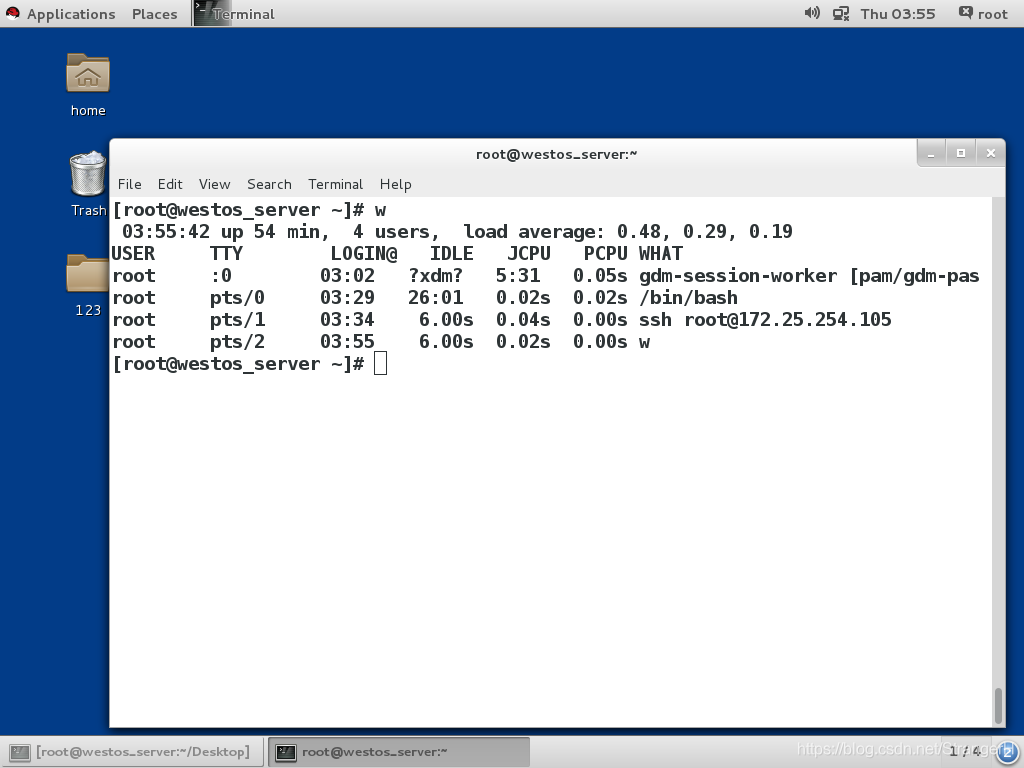Open the Applications menu
This screenshot has height=768, width=1024.
tap(71, 14)
